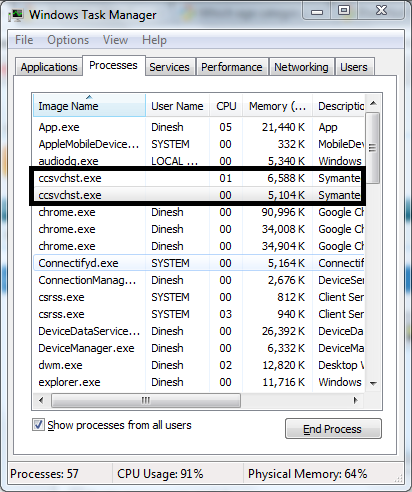Click the horizontal scrollbar right arrow

[x=356, y=400]
